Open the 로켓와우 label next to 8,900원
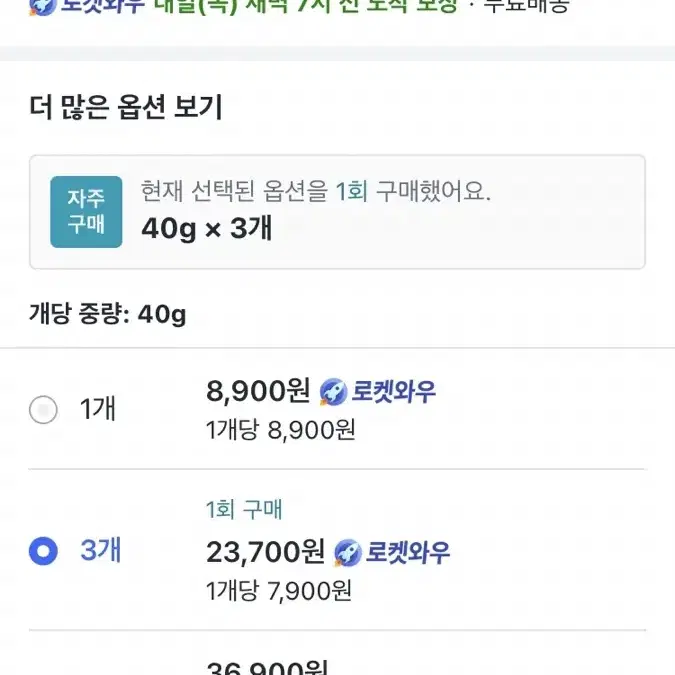 pyautogui.click(x=393, y=392)
